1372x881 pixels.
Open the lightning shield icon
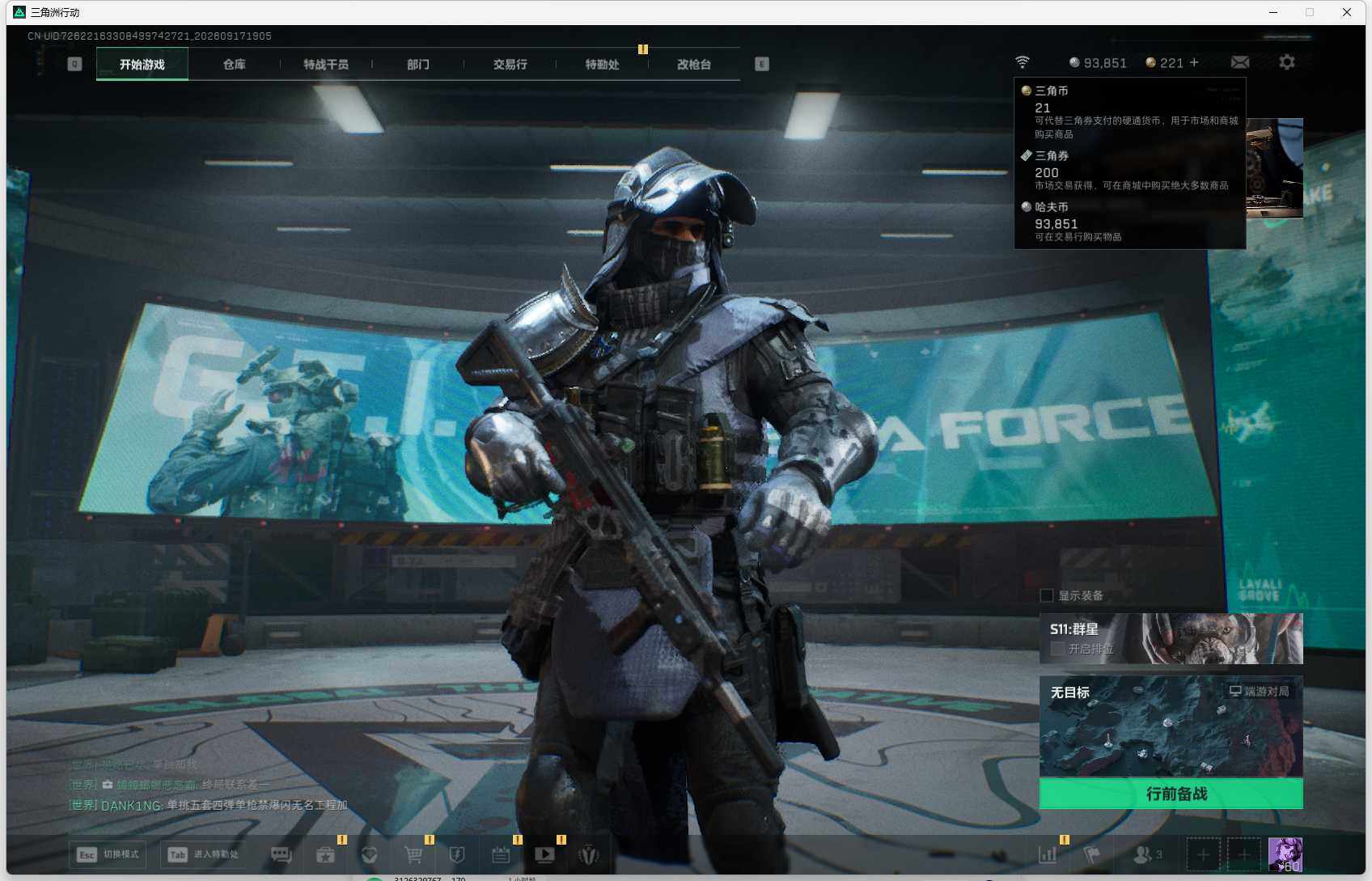point(457,855)
